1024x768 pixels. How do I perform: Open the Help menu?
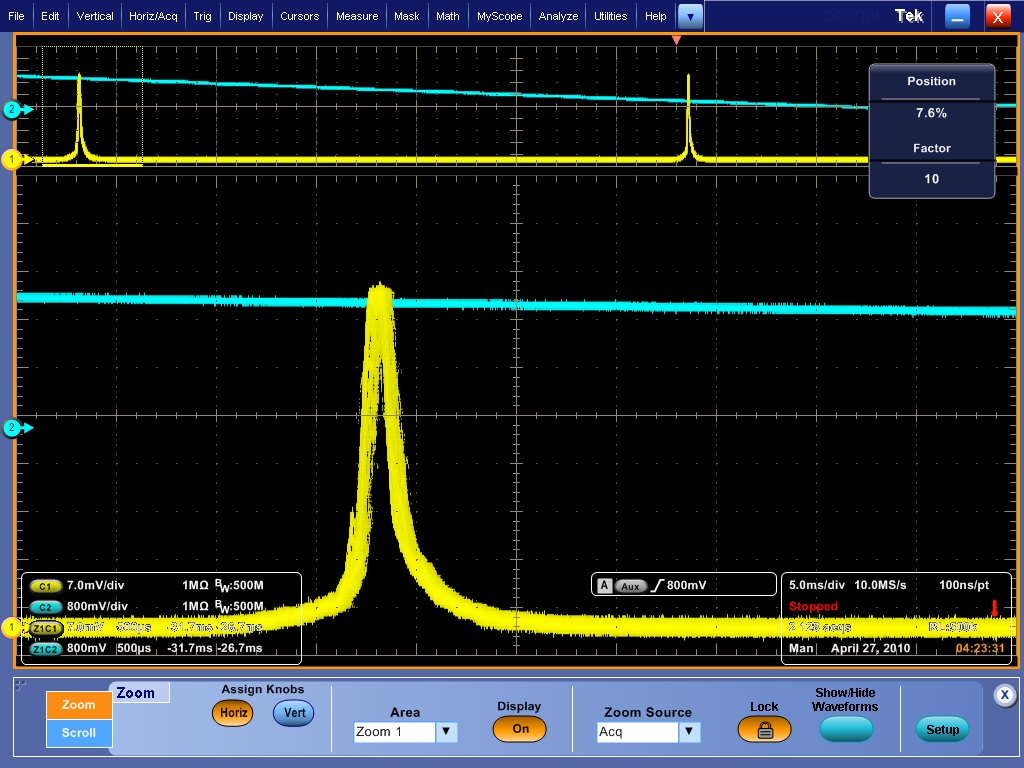pyautogui.click(x=656, y=16)
